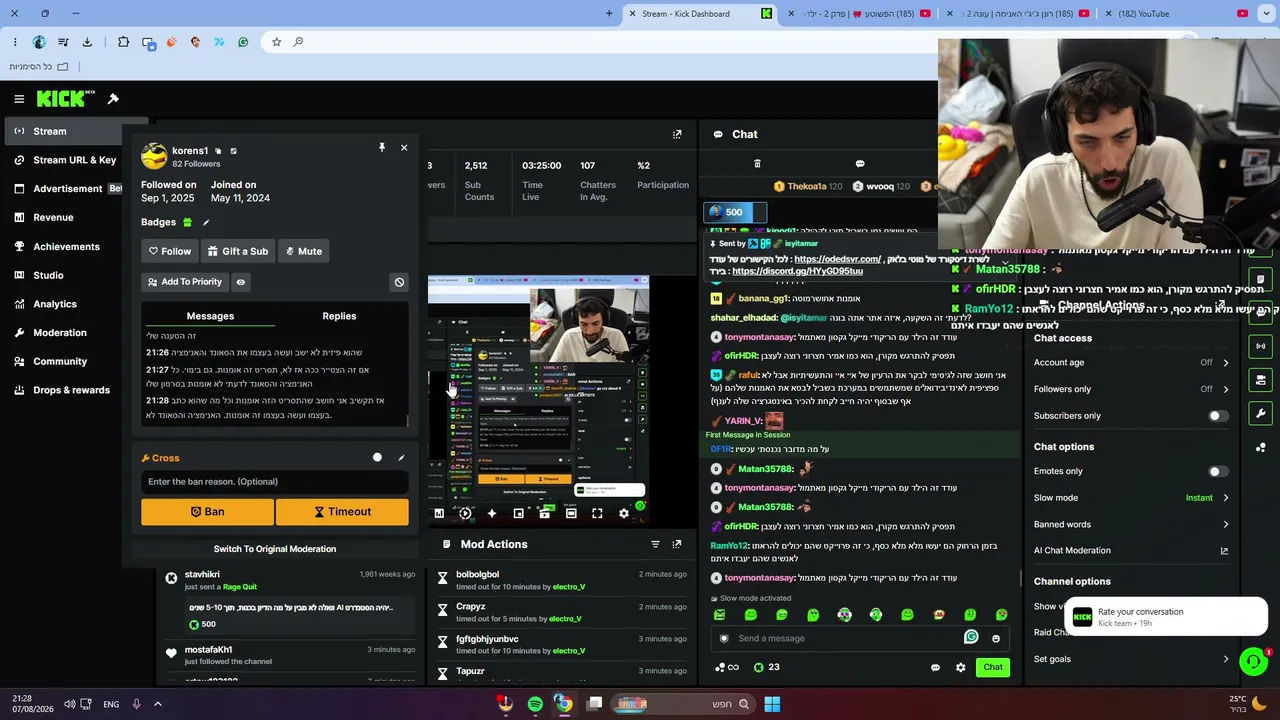
Task: Click the green Chat send button
Action: click(x=993, y=667)
